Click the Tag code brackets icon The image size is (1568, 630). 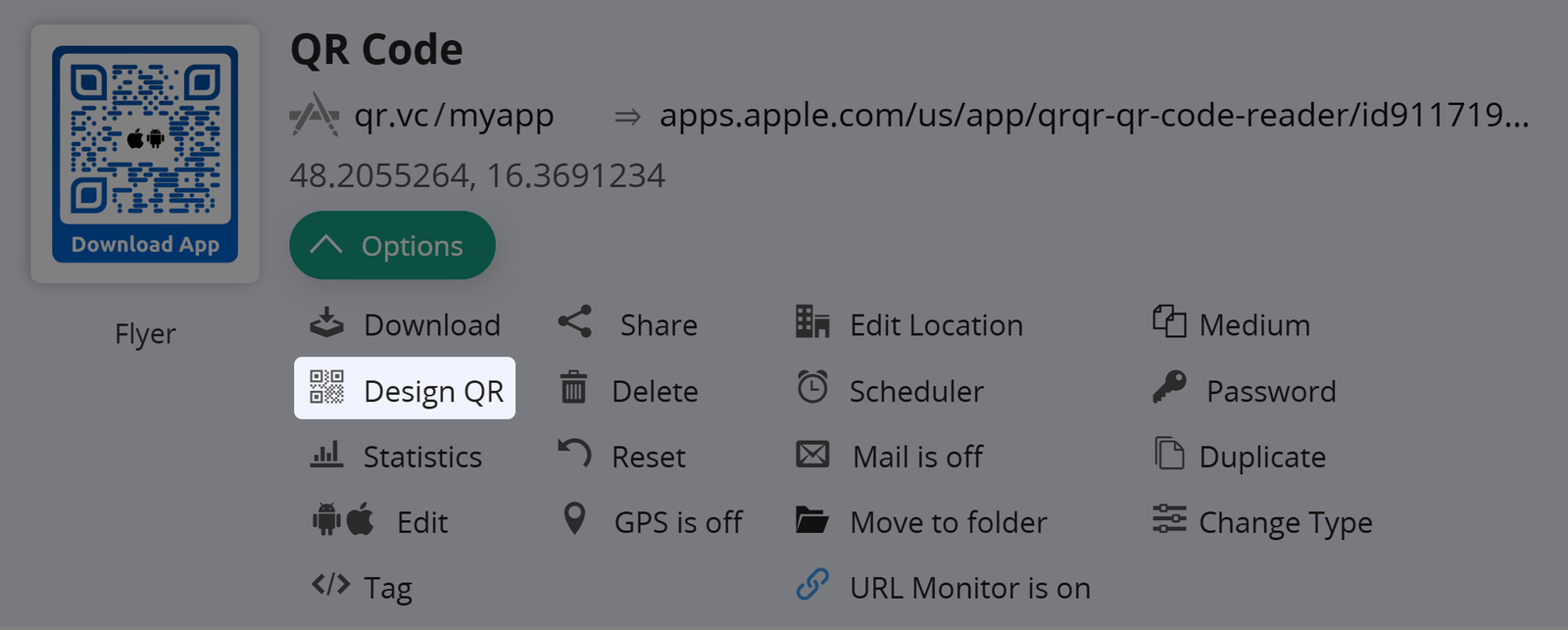(330, 585)
